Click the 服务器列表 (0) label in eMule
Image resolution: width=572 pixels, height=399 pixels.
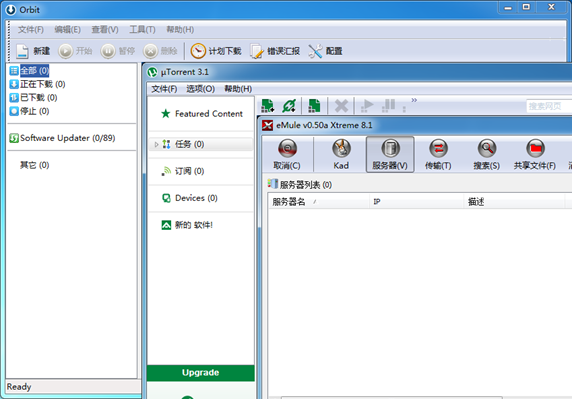coord(306,185)
